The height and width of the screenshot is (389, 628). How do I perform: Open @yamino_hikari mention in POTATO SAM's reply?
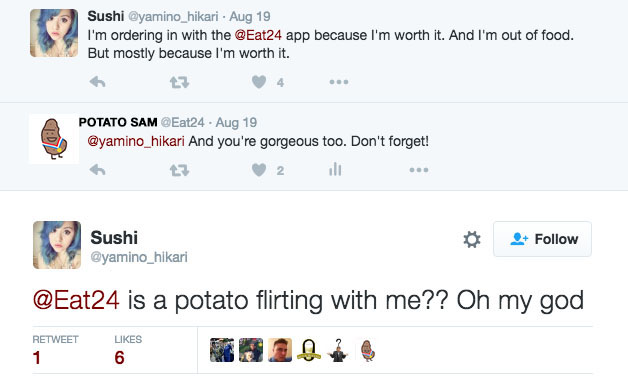click(136, 141)
